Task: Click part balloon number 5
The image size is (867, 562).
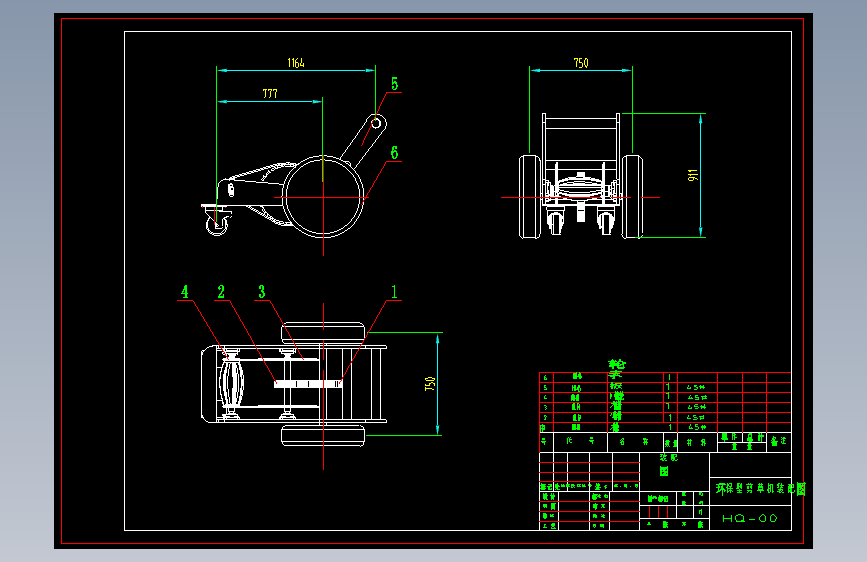Action: pyautogui.click(x=394, y=84)
